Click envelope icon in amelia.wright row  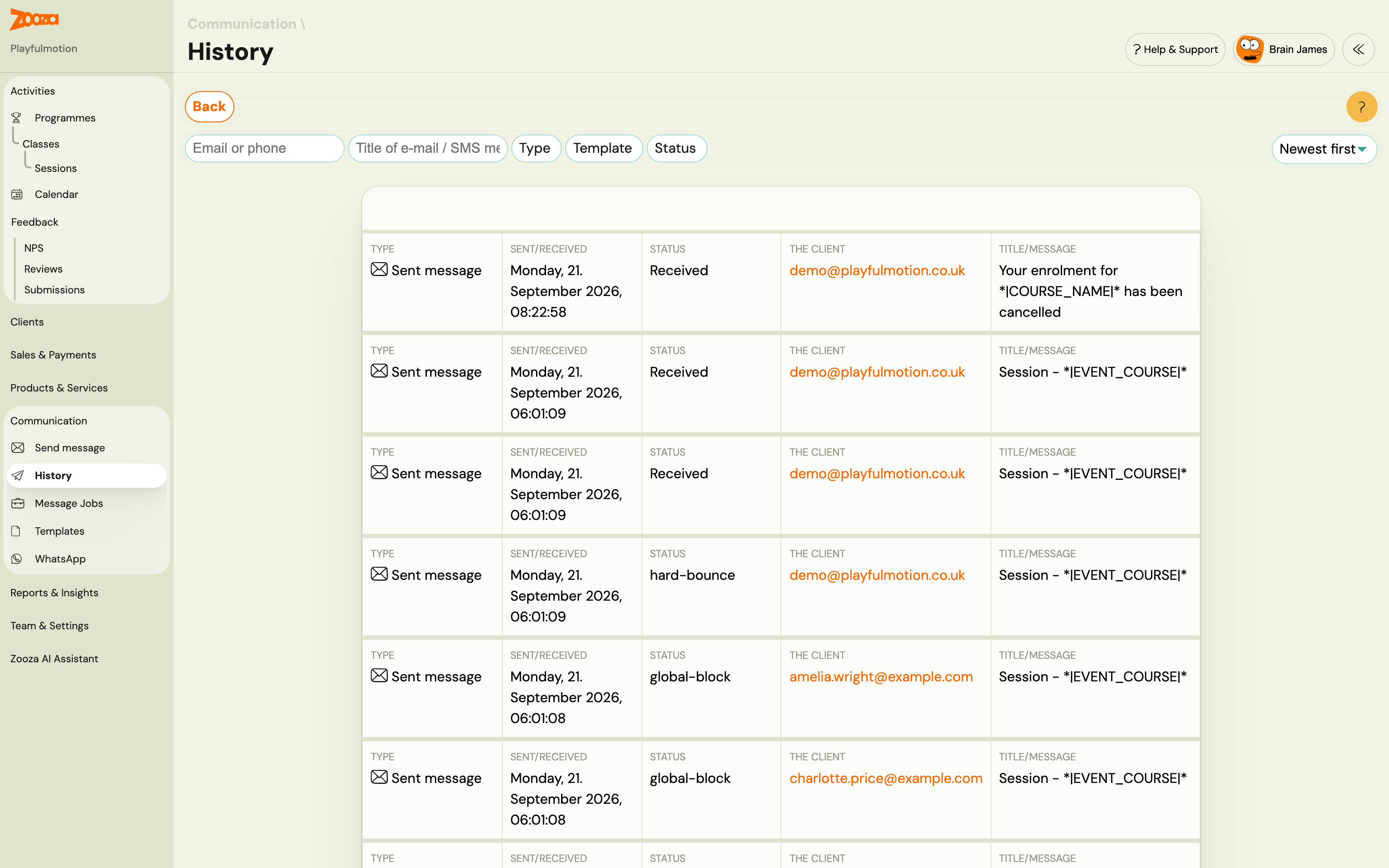[x=379, y=676]
